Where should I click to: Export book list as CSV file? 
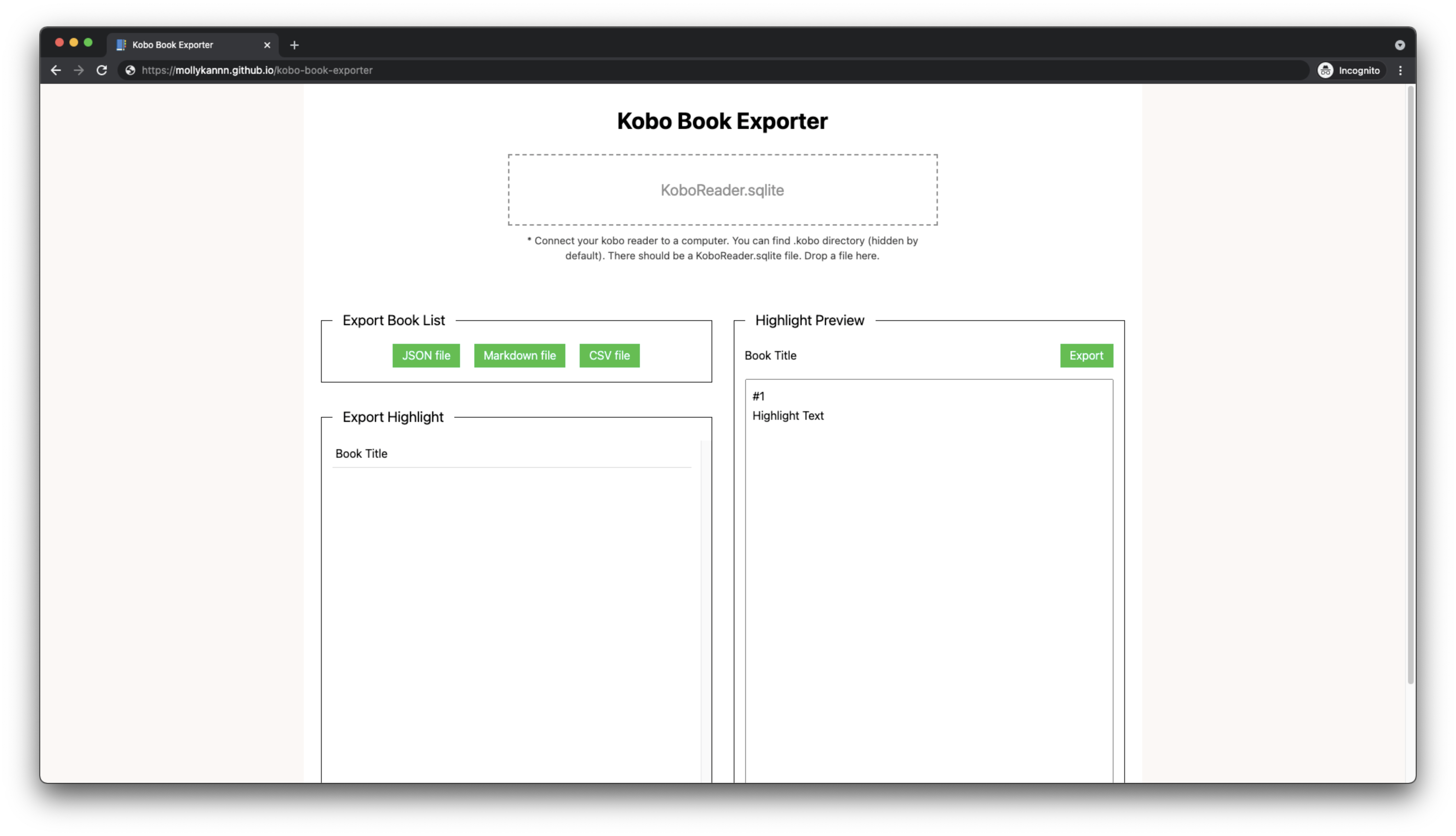point(609,355)
